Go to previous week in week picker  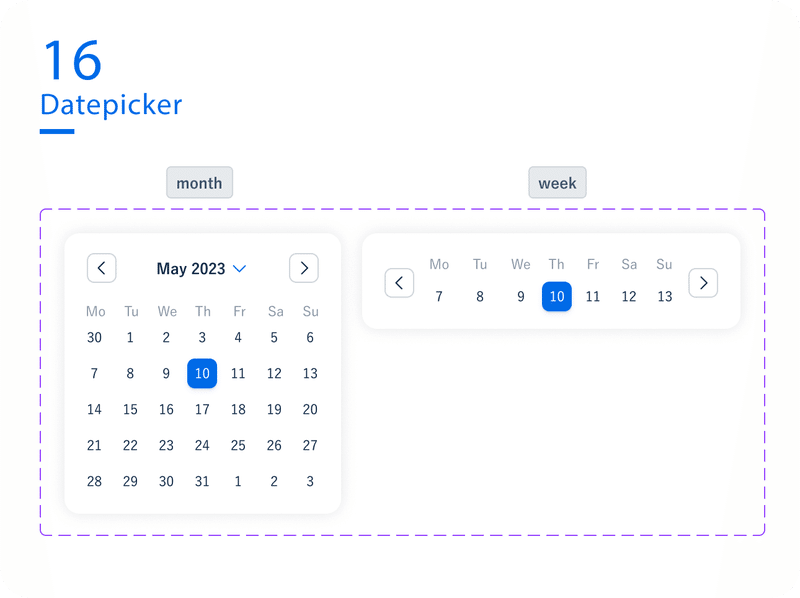point(399,283)
